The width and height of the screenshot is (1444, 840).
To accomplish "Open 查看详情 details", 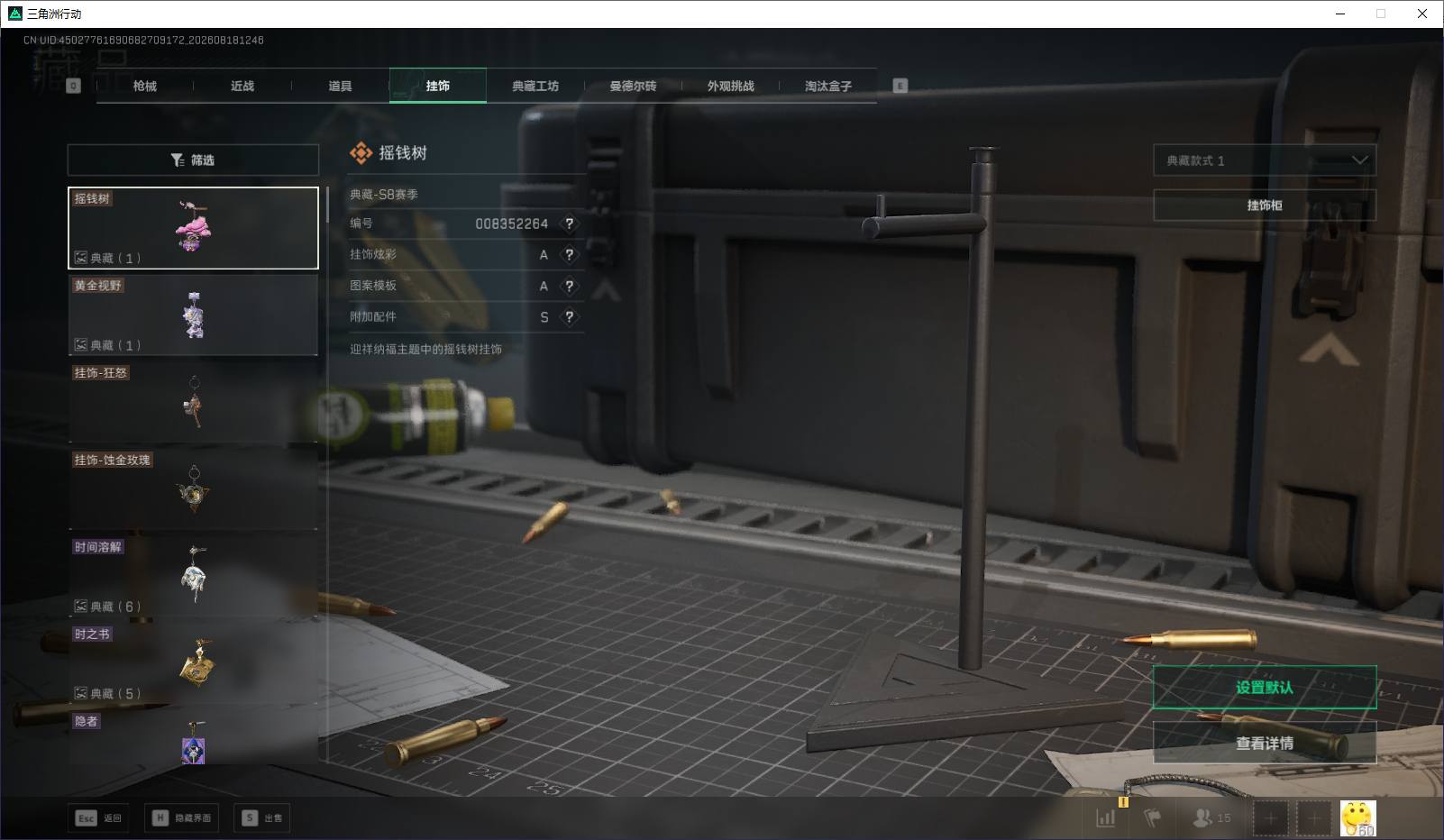I will (x=1265, y=744).
